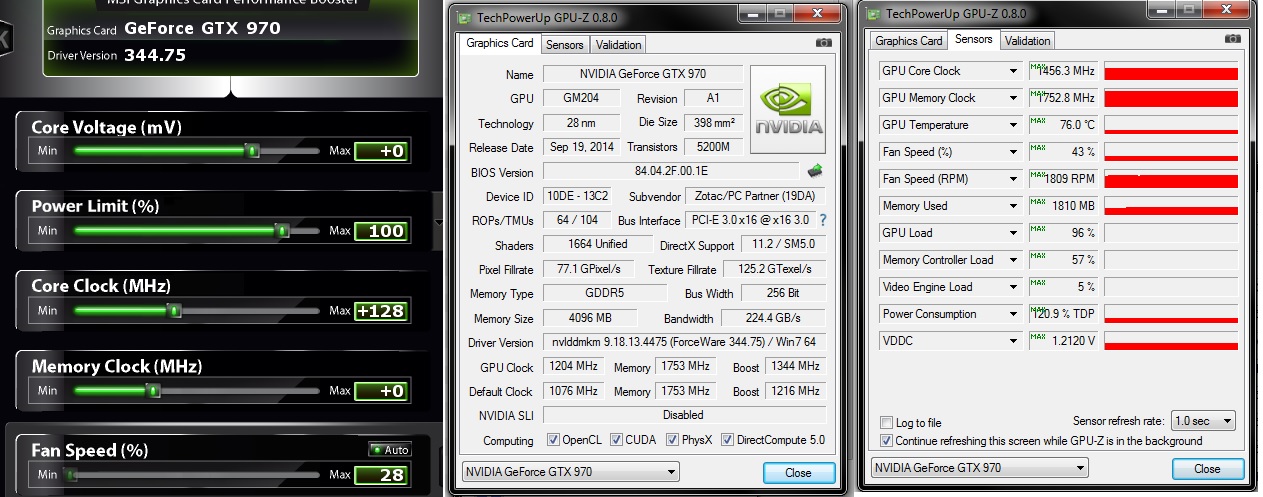Click the GPU Temperature 76.0 °C reading

(x=1063, y=125)
